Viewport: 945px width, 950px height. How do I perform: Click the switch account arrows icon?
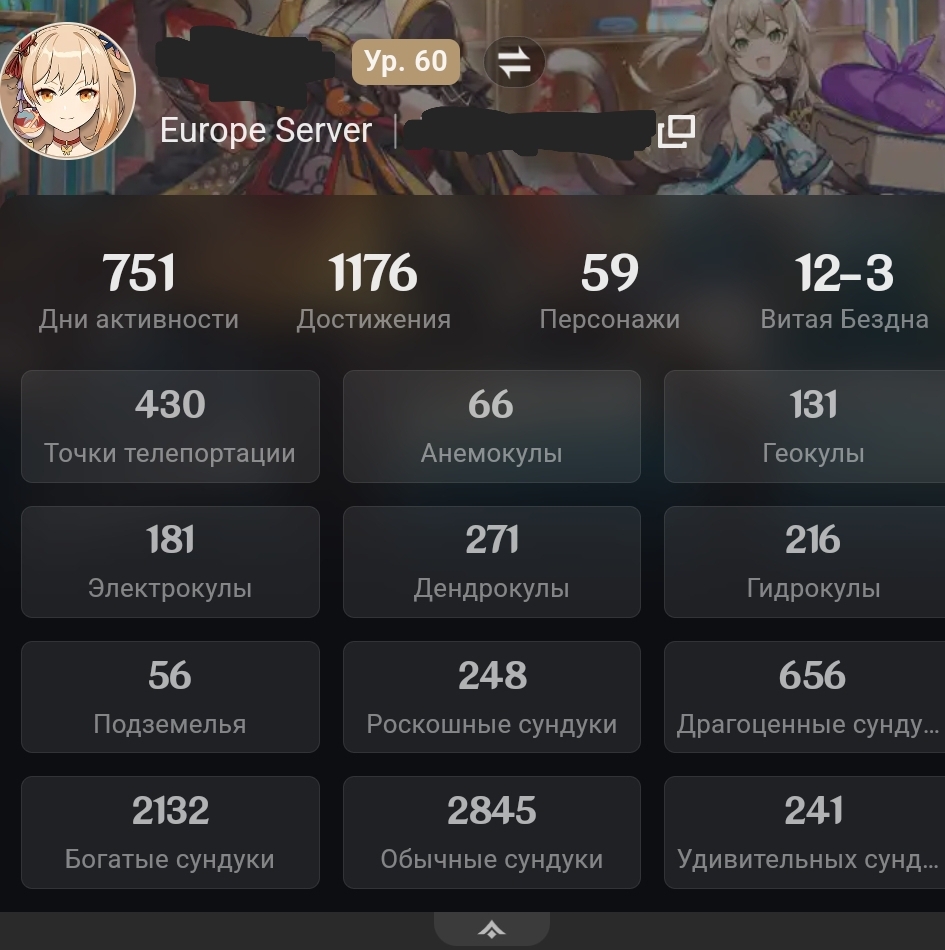click(514, 62)
